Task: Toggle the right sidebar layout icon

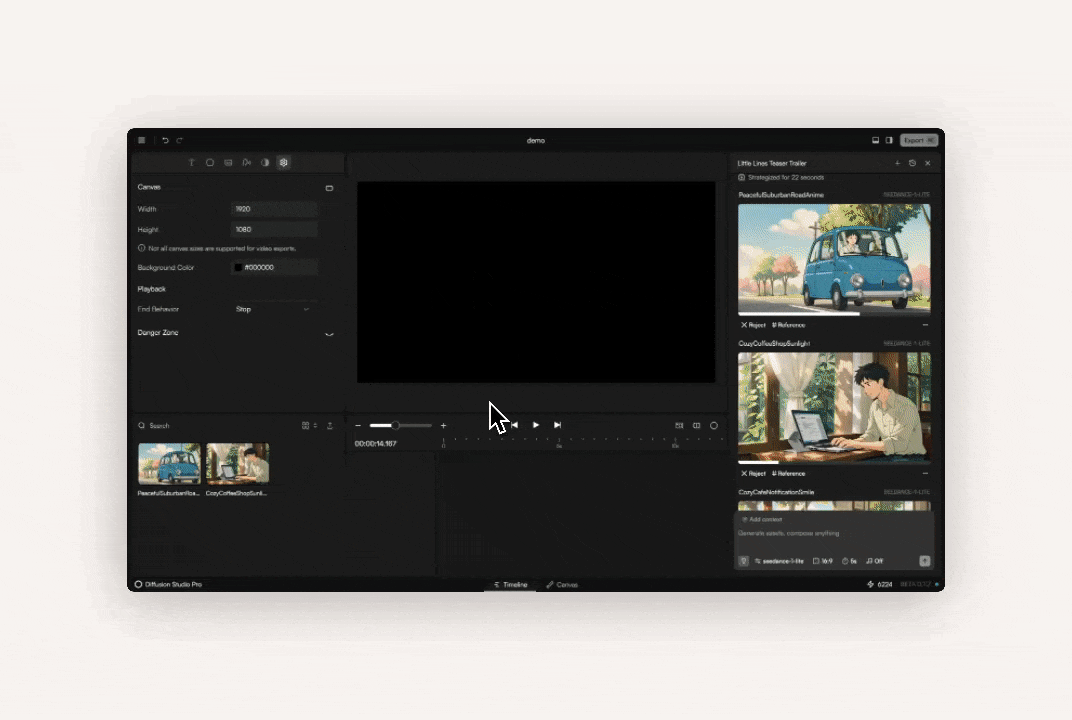Action: [x=889, y=140]
